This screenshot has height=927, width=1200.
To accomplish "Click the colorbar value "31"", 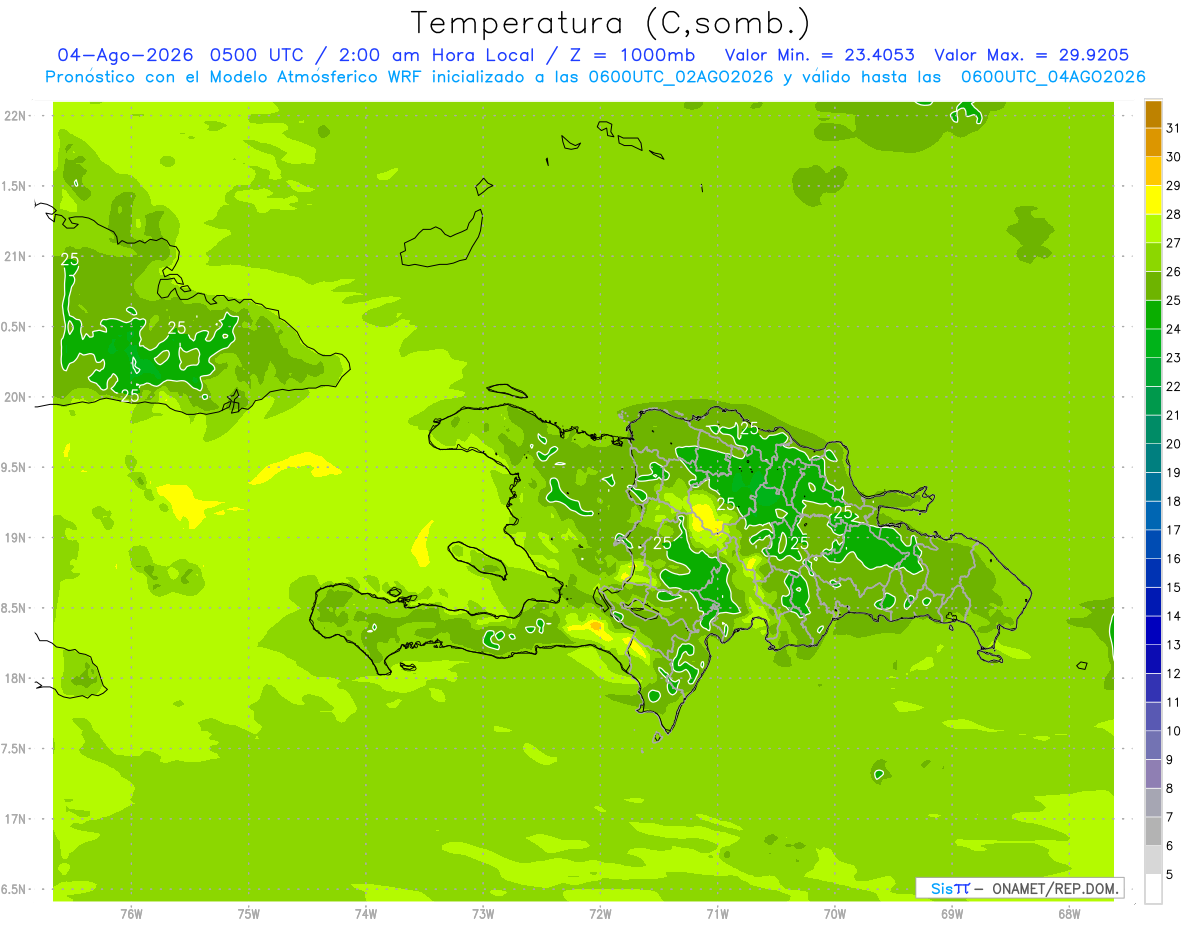I will point(1173,128).
